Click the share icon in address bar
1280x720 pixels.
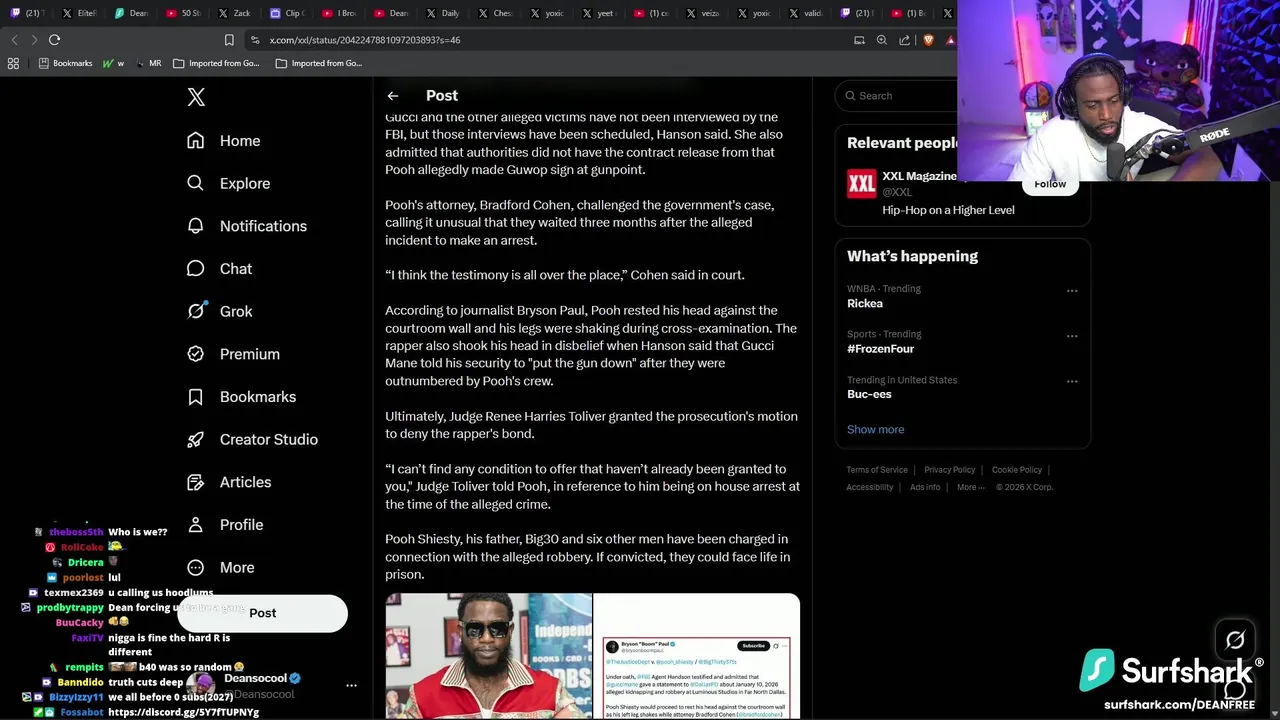pyautogui.click(x=904, y=40)
